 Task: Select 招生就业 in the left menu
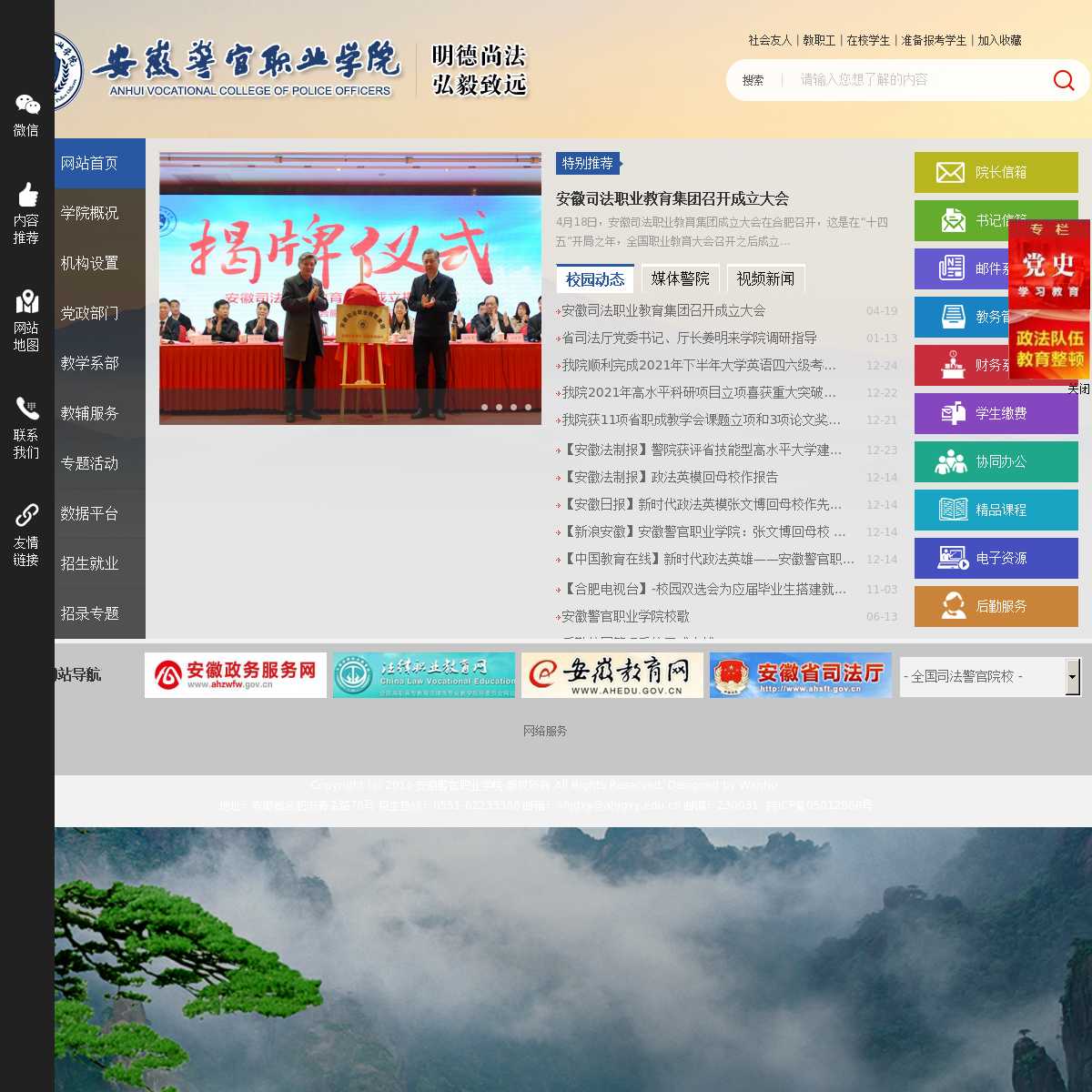click(x=90, y=563)
